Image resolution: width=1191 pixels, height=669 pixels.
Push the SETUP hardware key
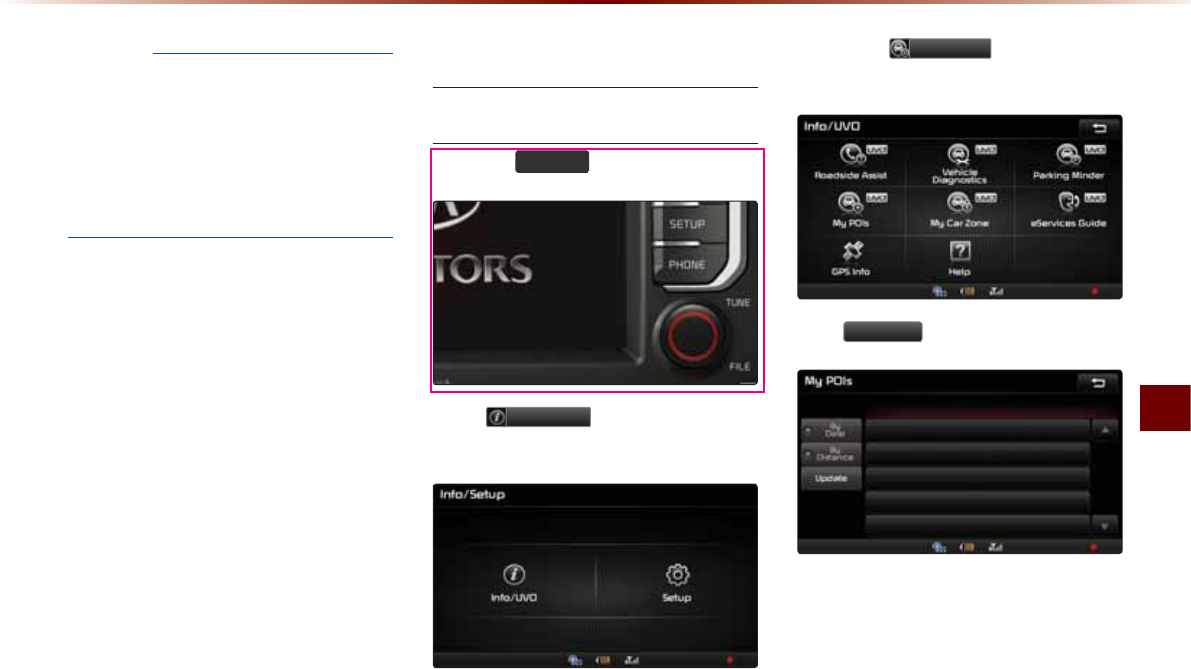[687, 225]
